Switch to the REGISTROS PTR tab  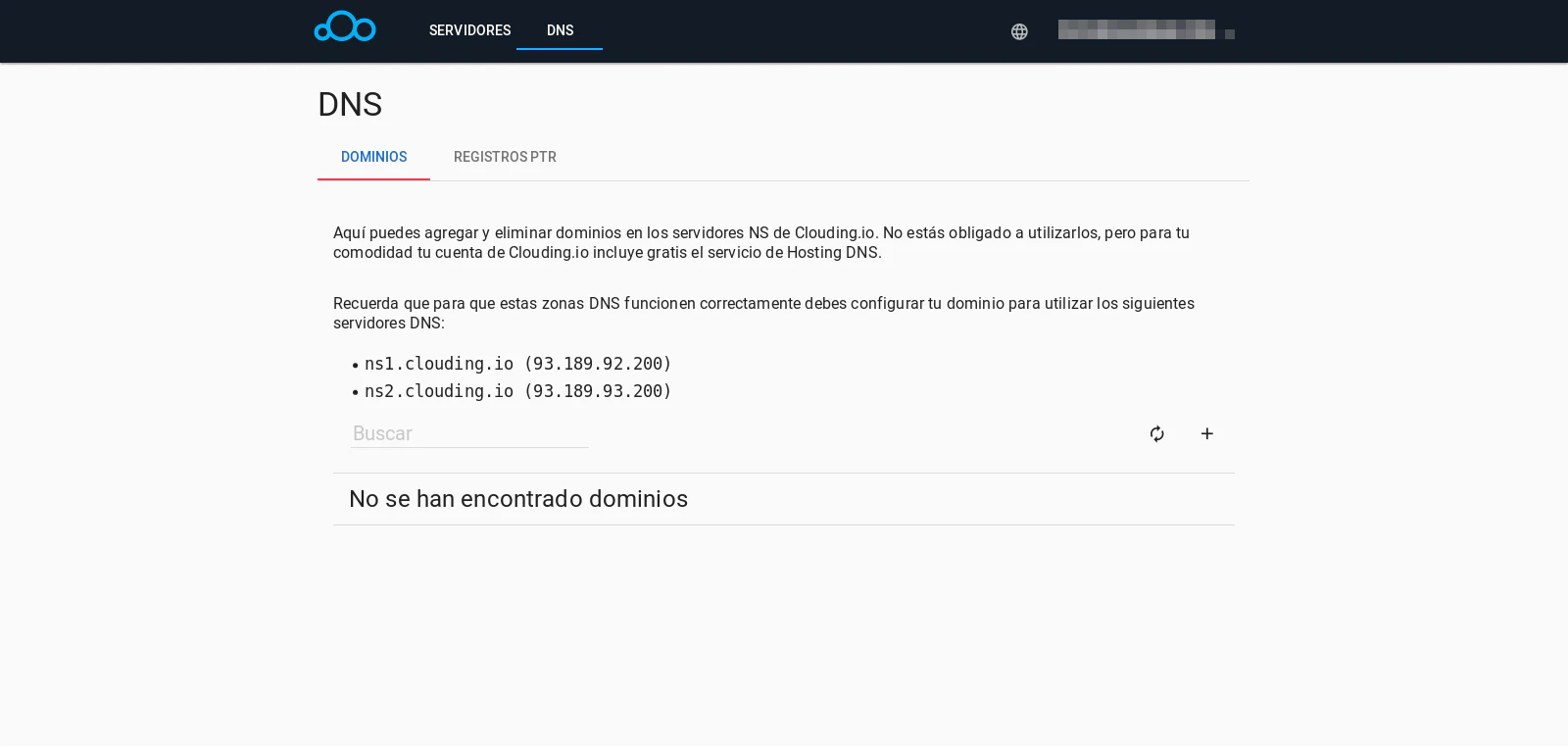click(505, 157)
